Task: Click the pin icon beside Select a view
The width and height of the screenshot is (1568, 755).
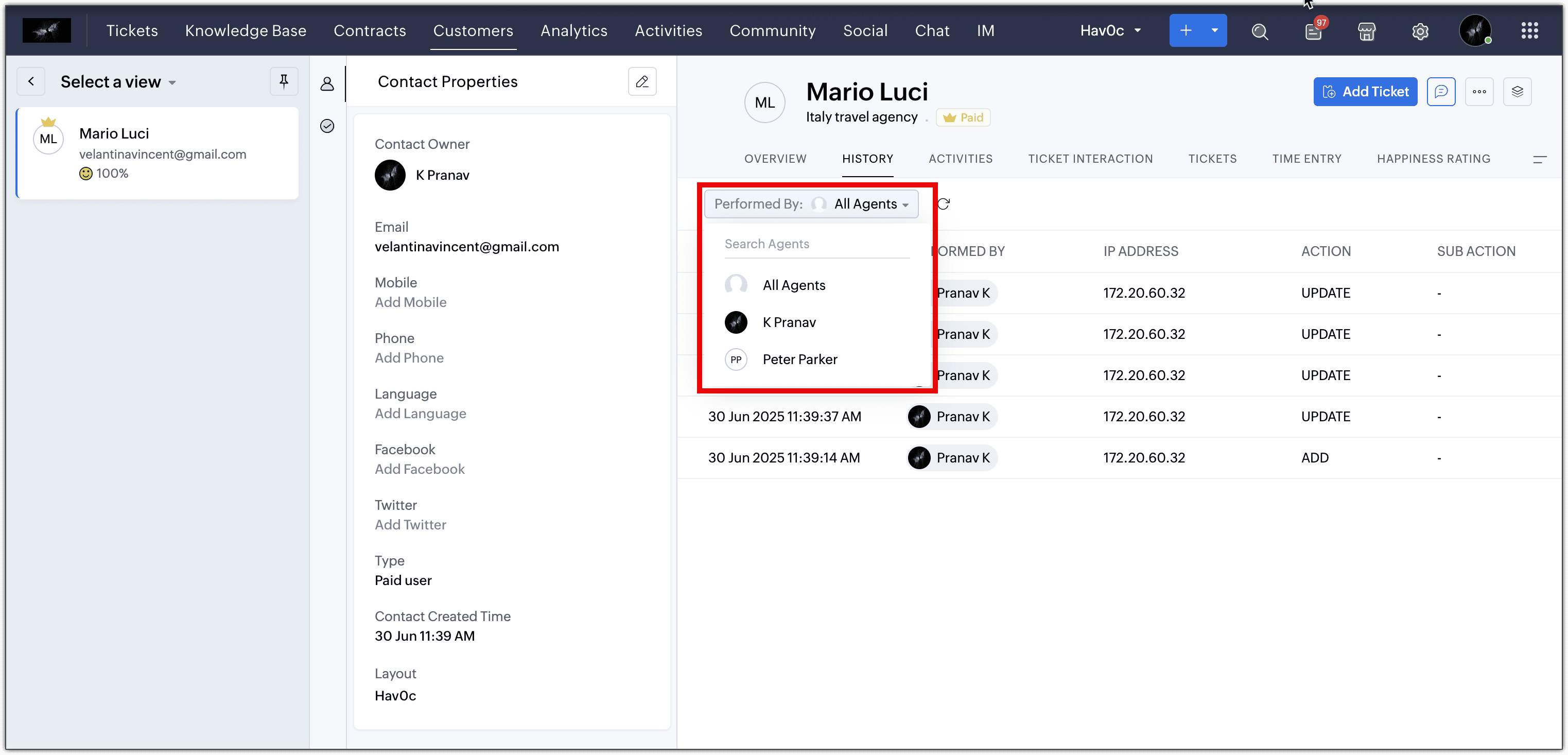Action: point(284,81)
